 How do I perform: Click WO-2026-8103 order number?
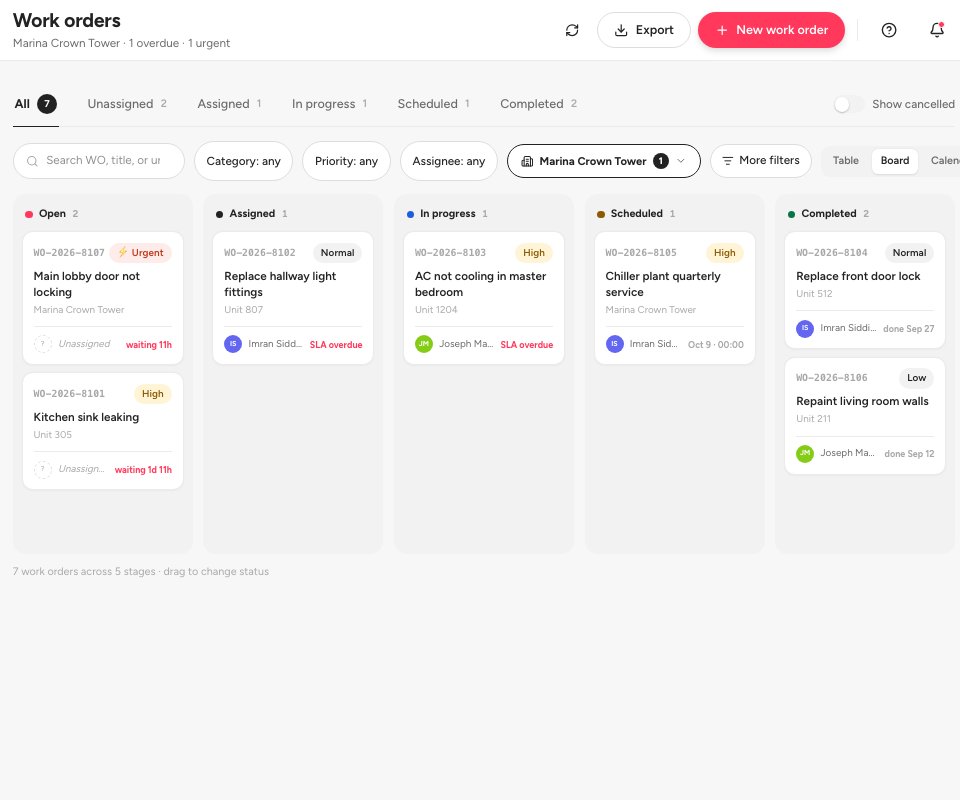coord(450,253)
